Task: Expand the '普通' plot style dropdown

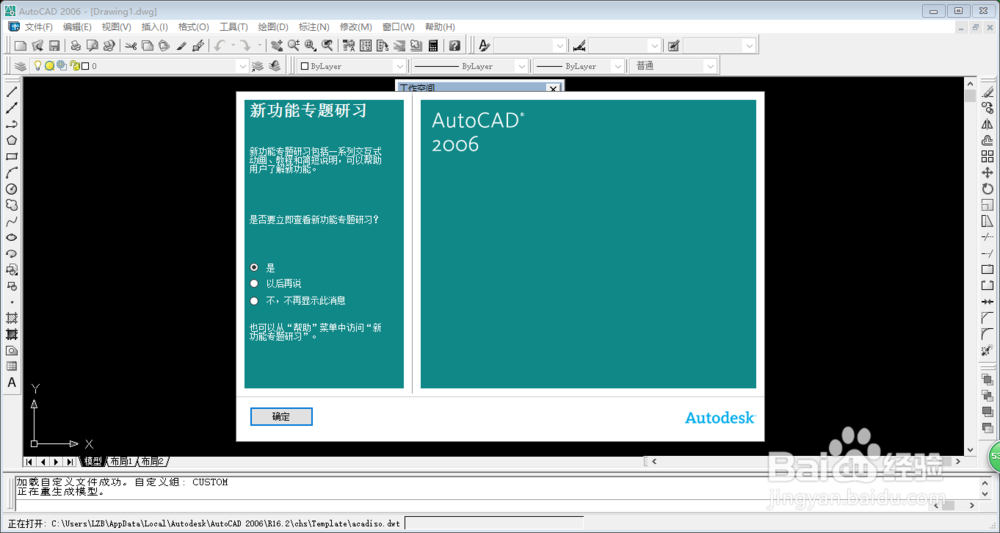Action: tap(710, 66)
